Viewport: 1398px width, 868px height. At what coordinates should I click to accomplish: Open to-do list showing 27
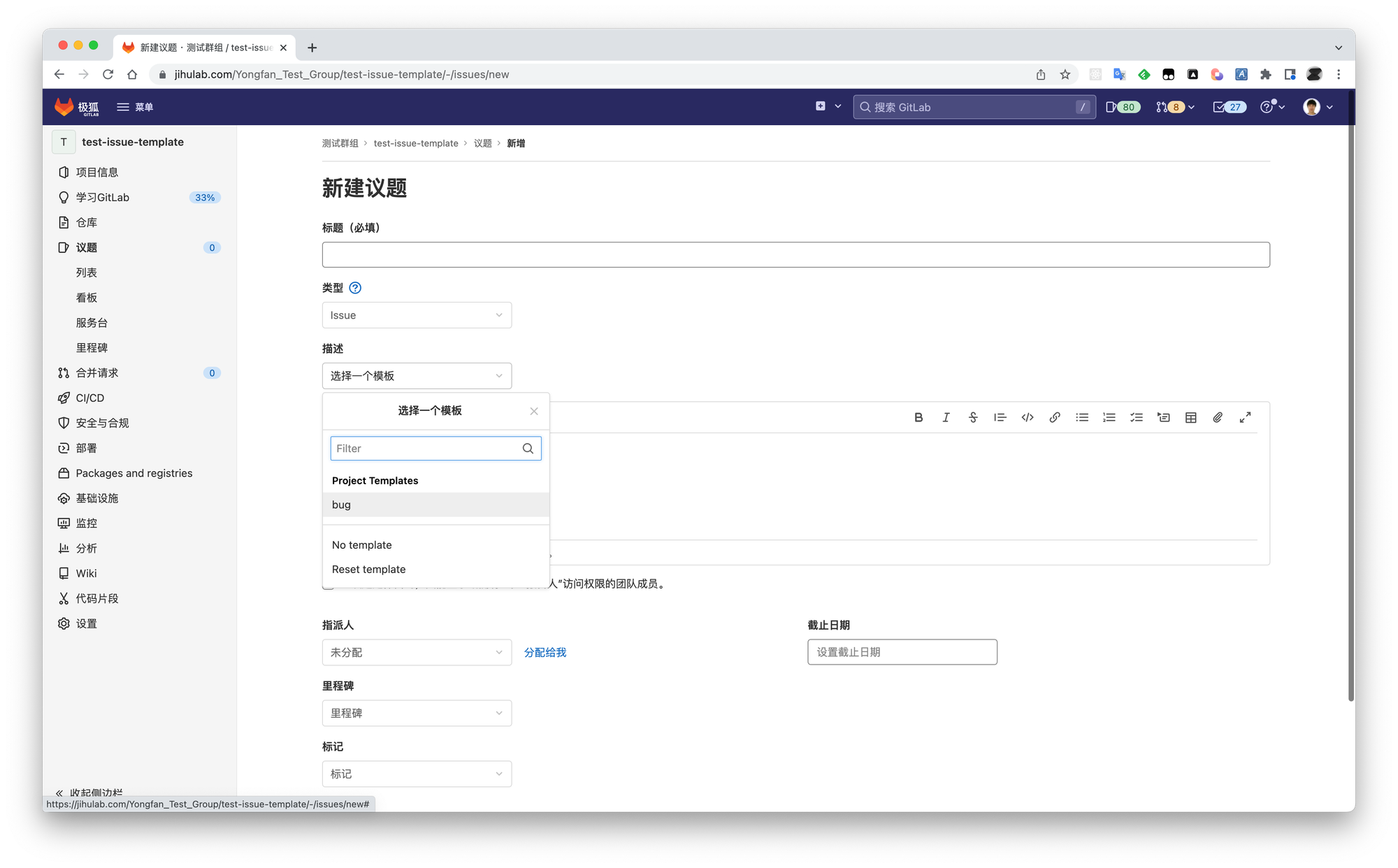(x=1230, y=107)
